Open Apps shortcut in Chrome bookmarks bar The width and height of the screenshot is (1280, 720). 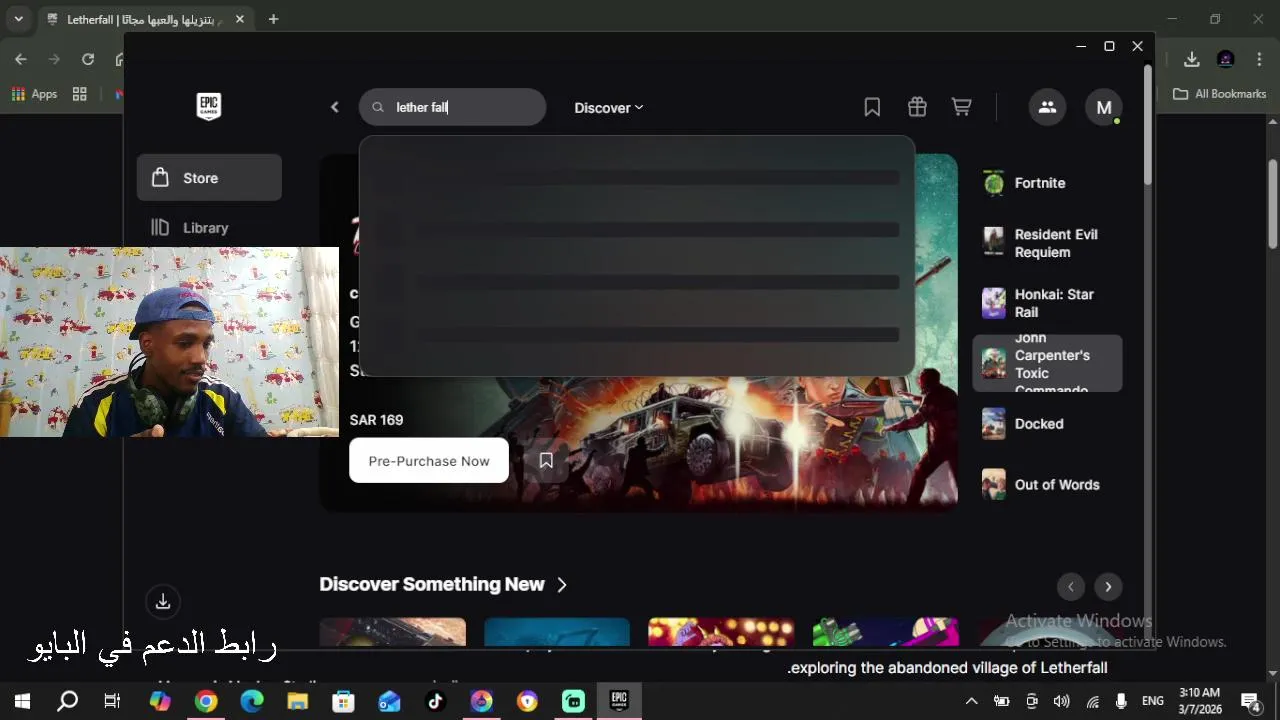coord(35,94)
